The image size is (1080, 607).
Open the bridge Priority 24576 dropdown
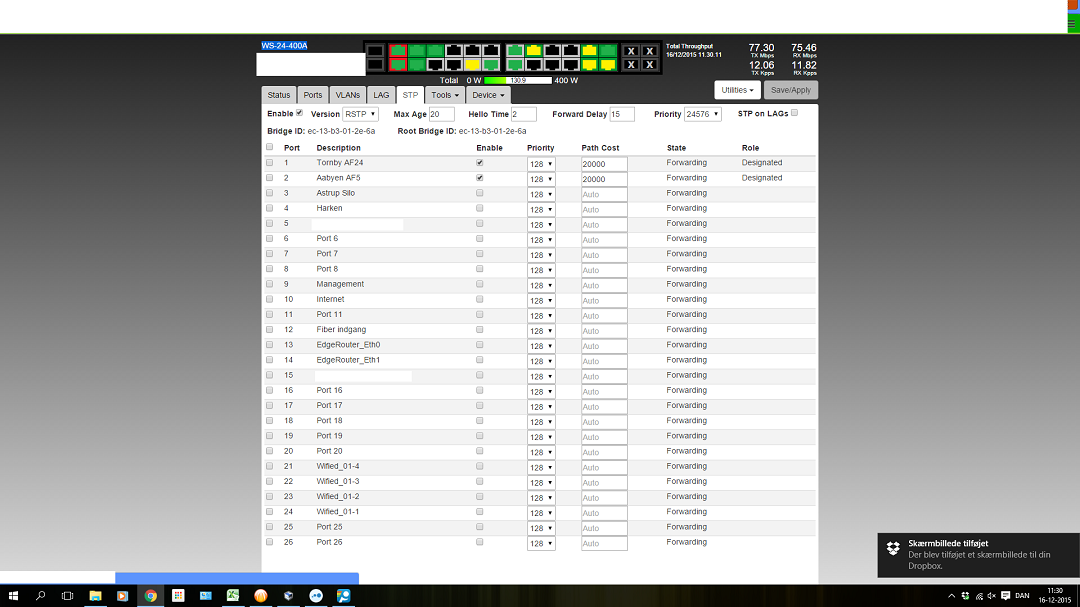[x=703, y=114]
